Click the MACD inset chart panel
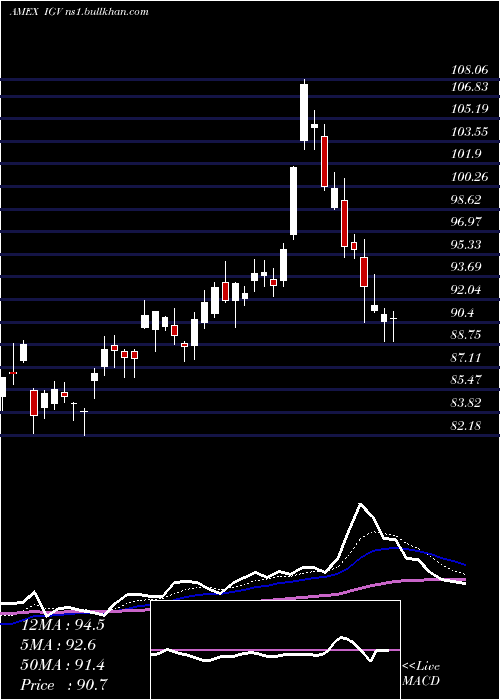500x700 pixels. (x=275, y=650)
